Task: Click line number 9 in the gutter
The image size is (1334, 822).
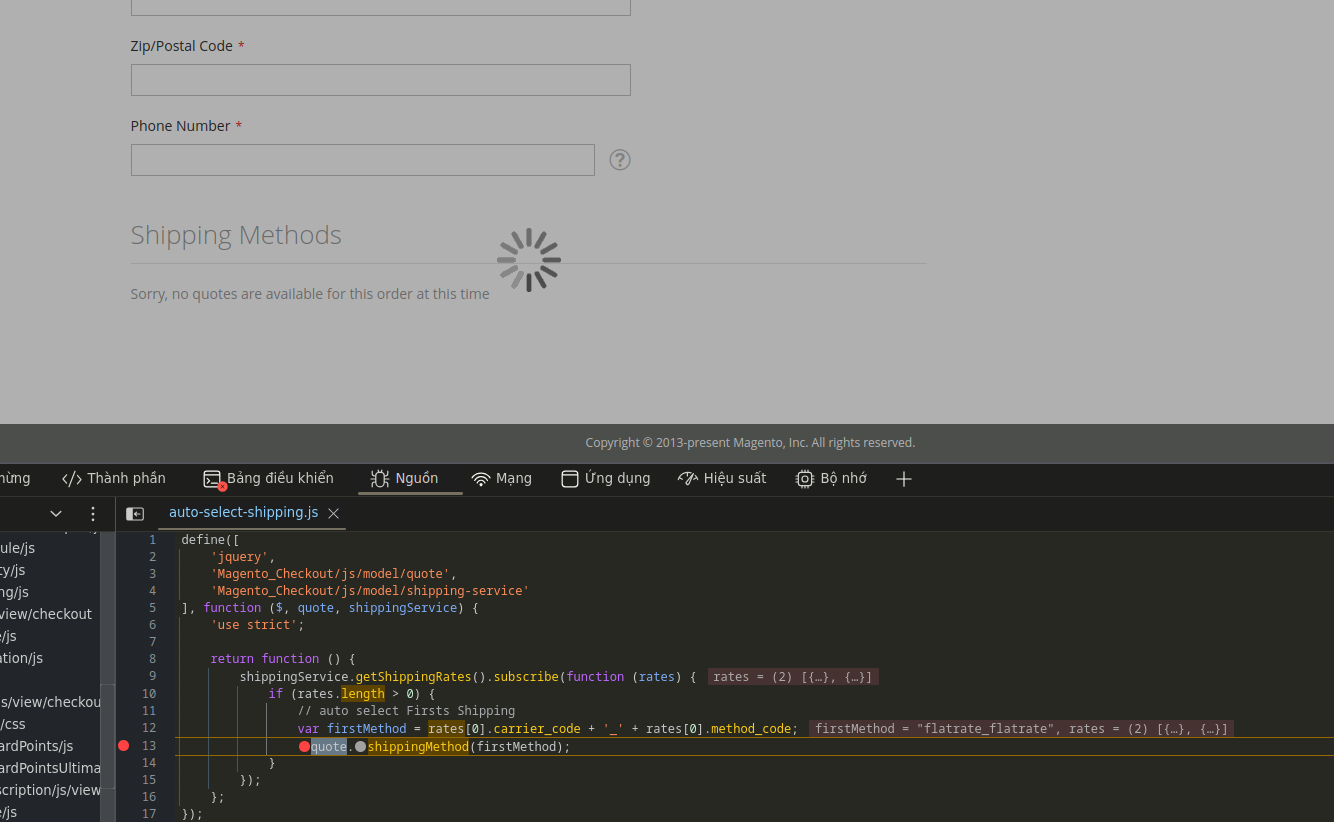Action: pos(152,676)
